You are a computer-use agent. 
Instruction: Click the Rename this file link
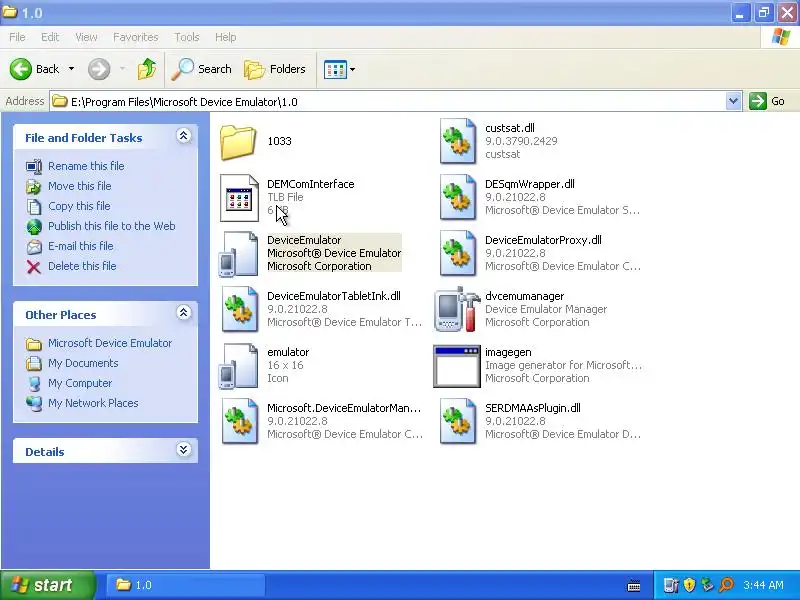click(x=86, y=166)
